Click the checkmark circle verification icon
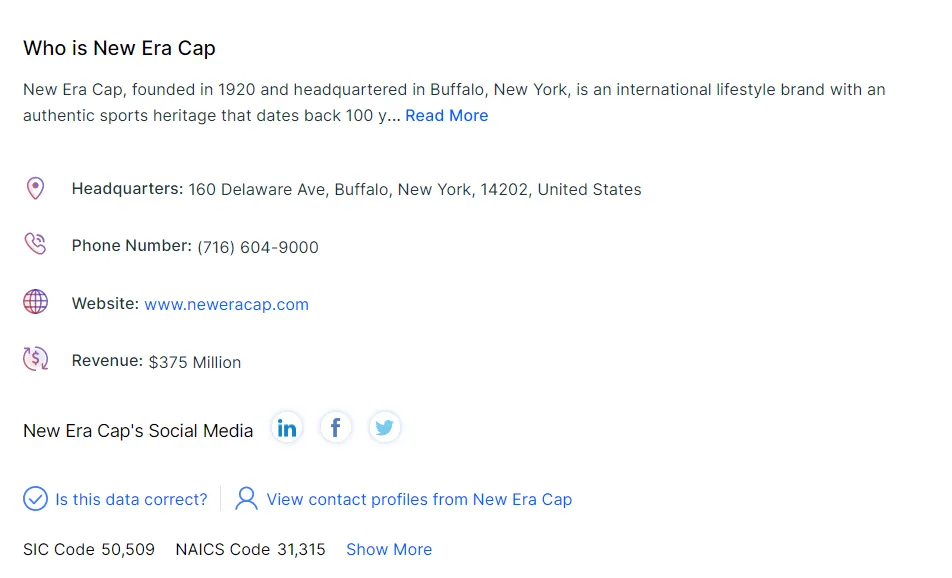The width and height of the screenshot is (952, 578). [x=35, y=498]
